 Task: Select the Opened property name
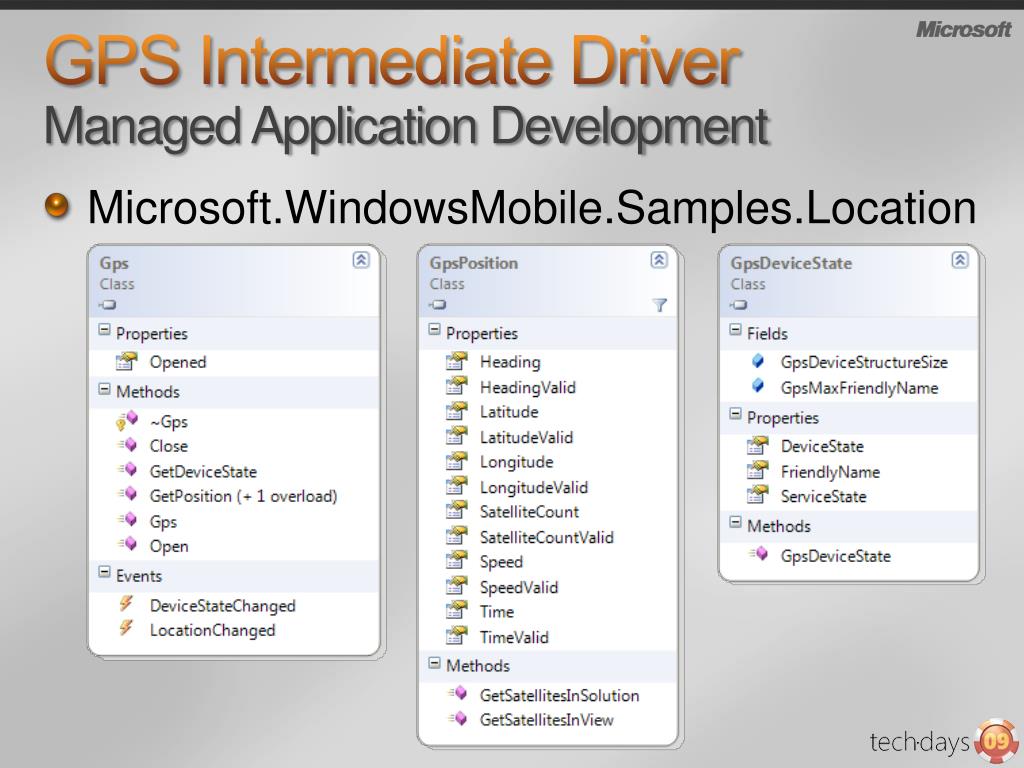(178, 362)
